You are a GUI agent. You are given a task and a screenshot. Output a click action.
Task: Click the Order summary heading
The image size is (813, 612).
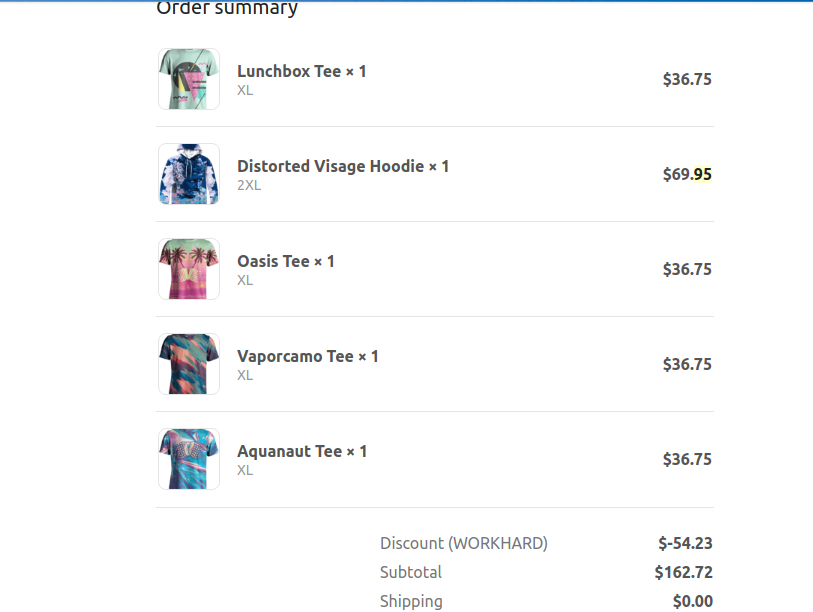tap(227, 8)
